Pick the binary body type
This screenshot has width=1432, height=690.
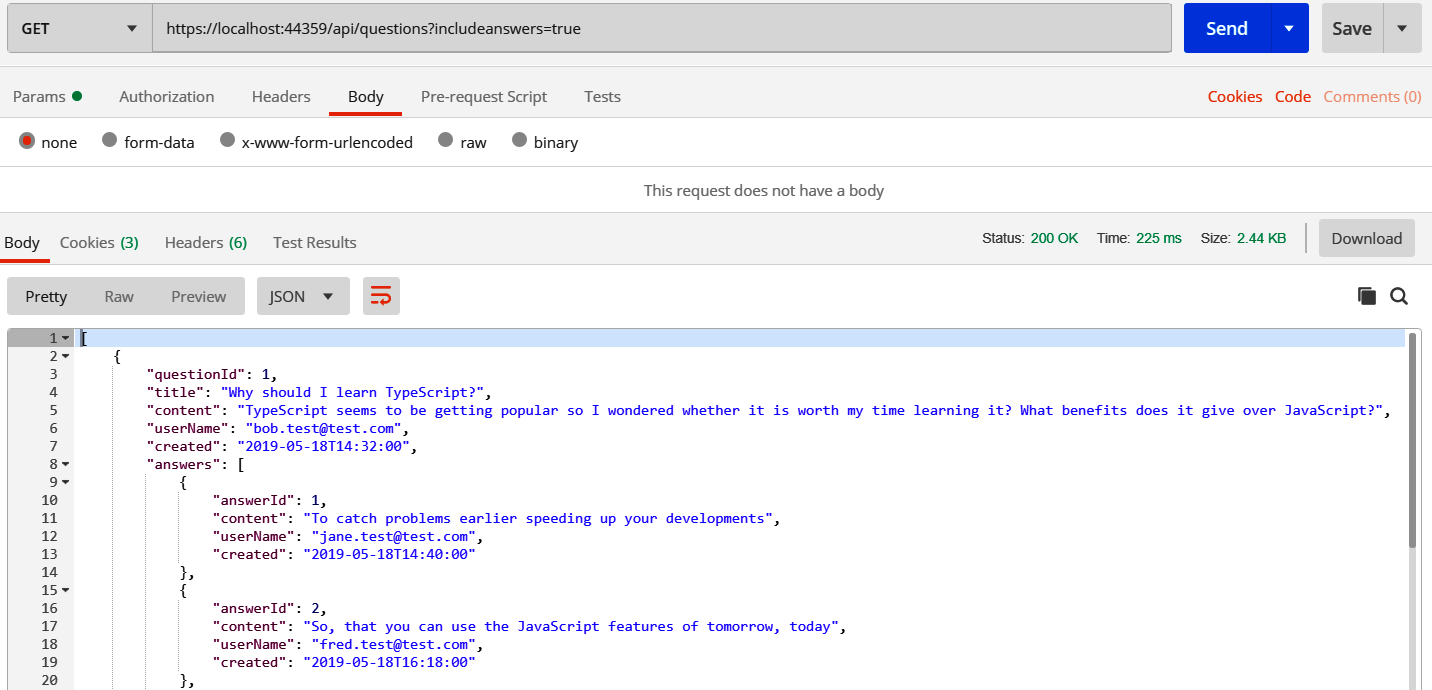tap(519, 142)
